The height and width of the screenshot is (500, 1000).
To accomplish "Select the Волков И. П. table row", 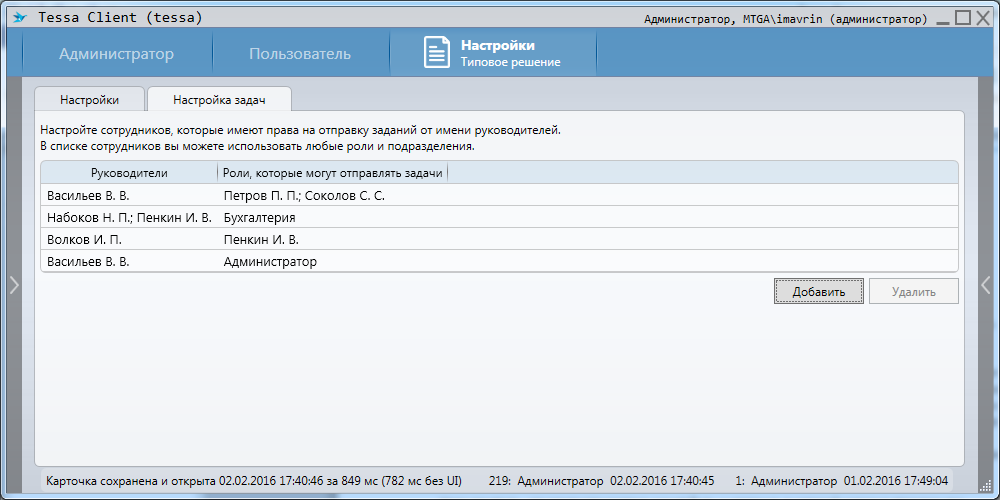I will click(84, 240).
